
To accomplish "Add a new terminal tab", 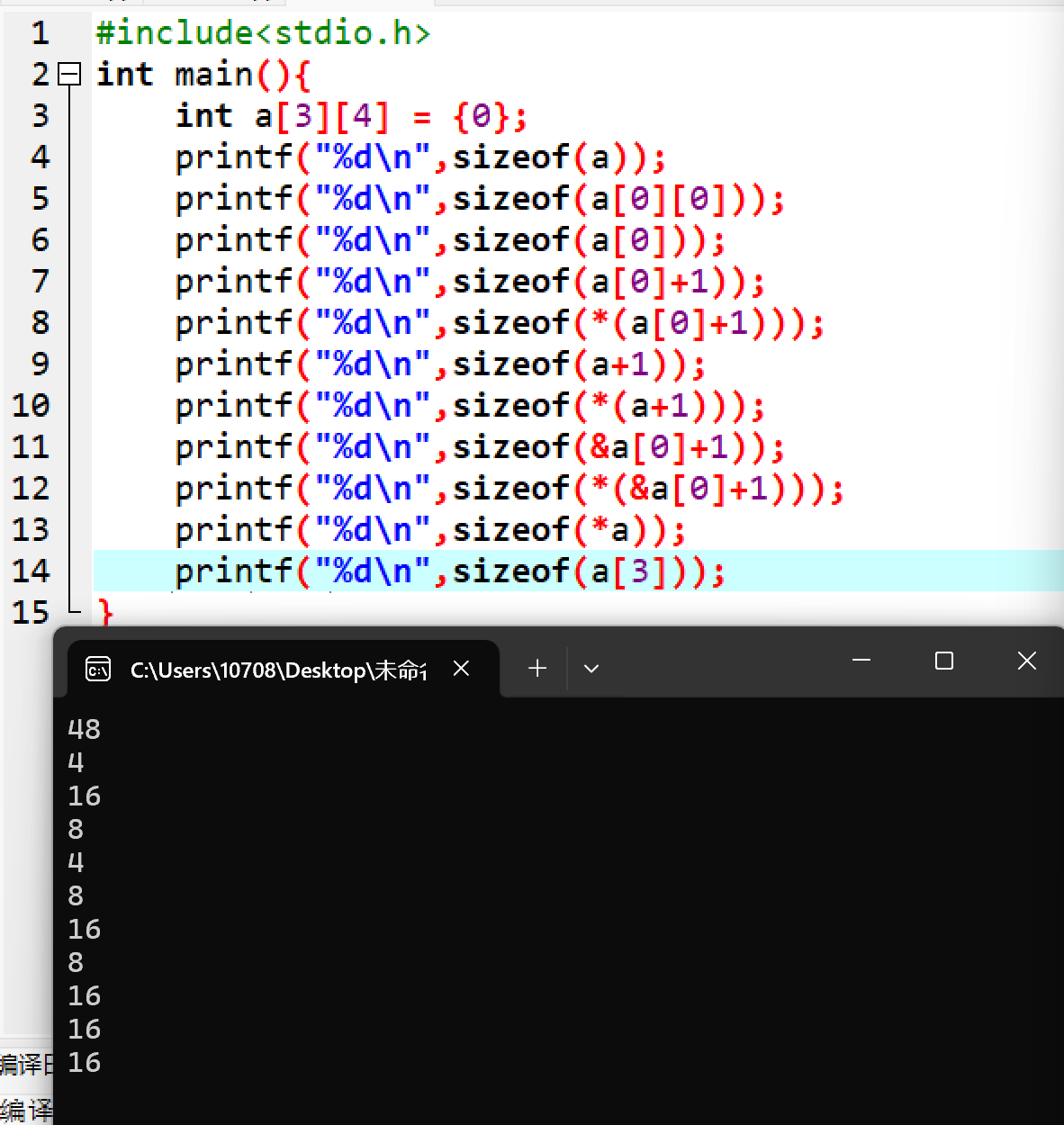I will [x=537, y=669].
